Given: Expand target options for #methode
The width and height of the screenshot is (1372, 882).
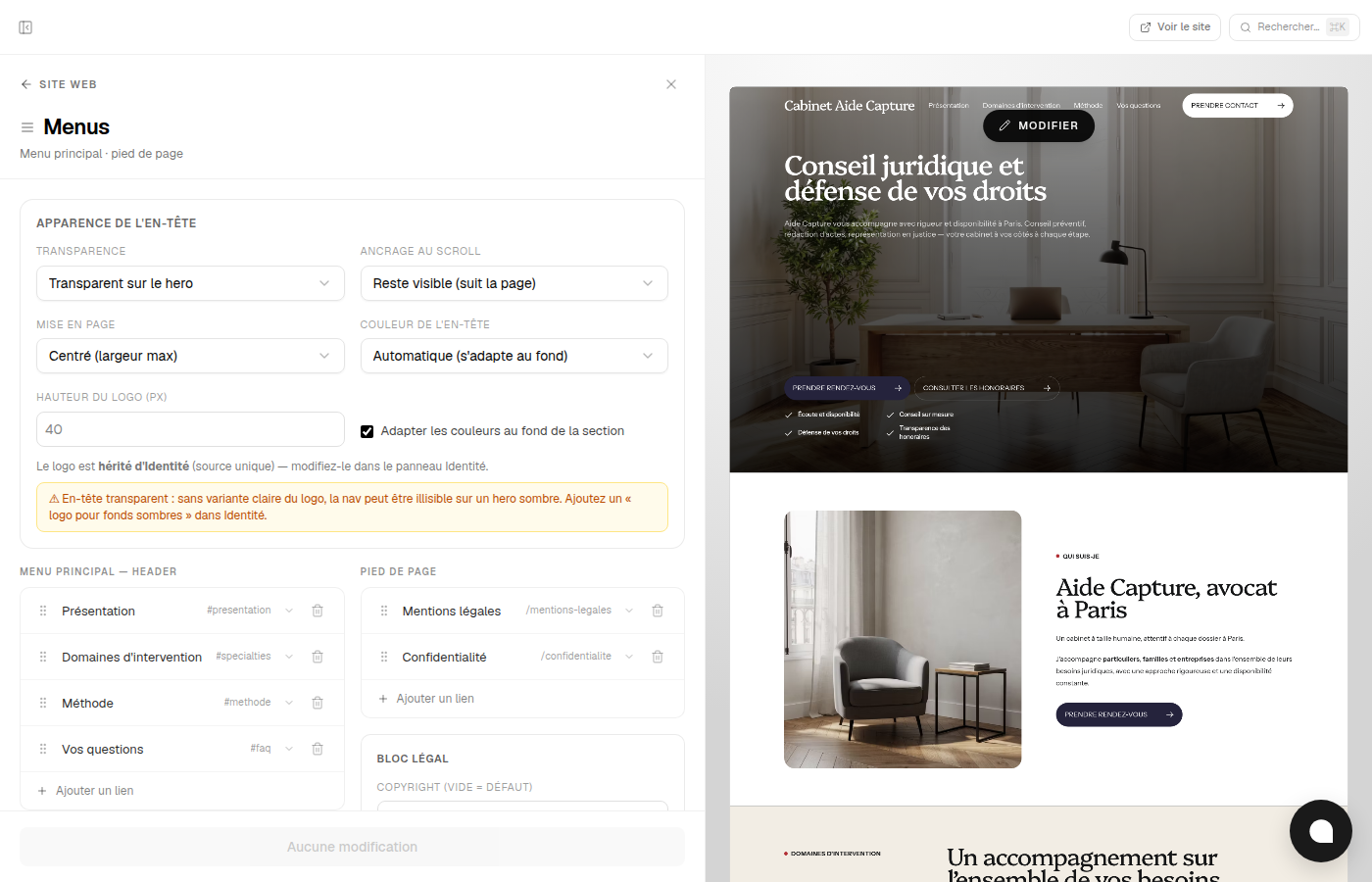Looking at the screenshot, I should click(x=289, y=703).
